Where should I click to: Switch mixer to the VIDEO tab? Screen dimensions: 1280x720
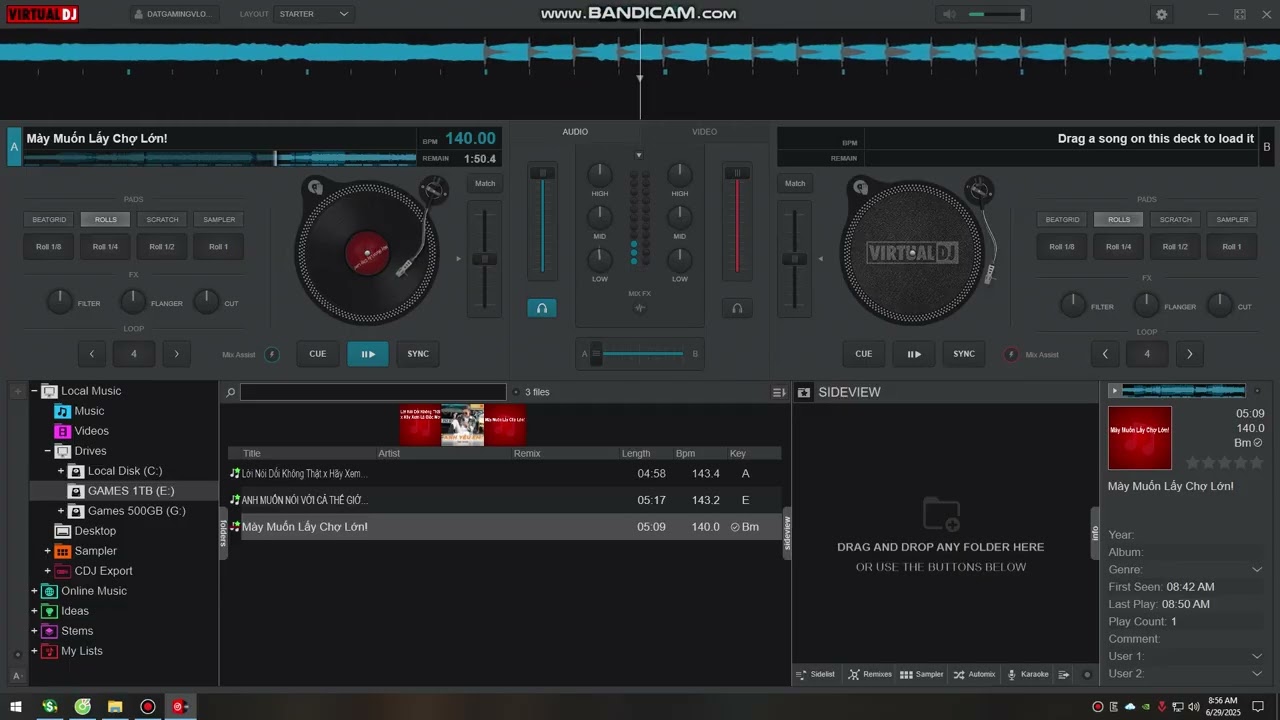[705, 132]
